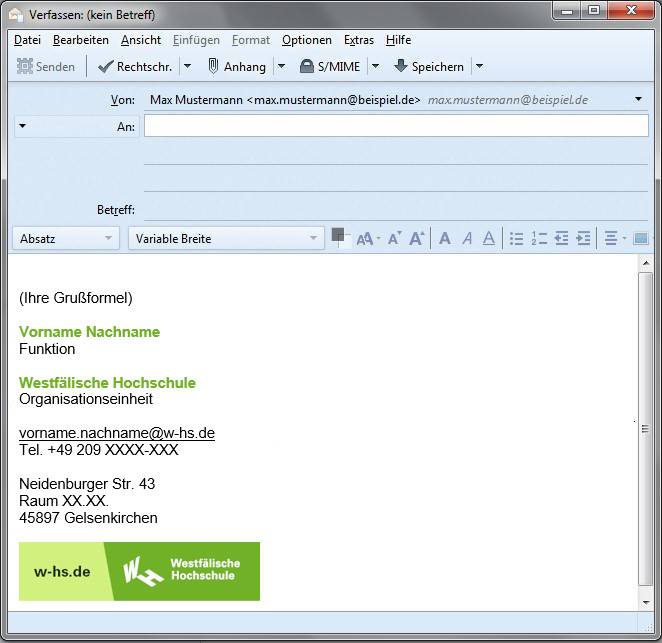Open the Speichern dropdown arrow
The image size is (662, 643).
(x=479, y=66)
